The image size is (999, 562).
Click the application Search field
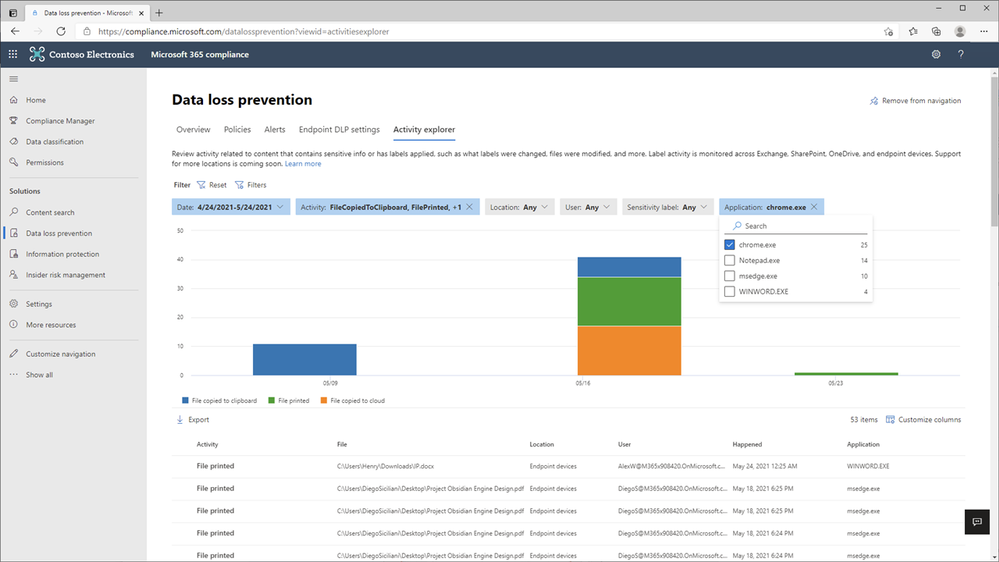796,226
